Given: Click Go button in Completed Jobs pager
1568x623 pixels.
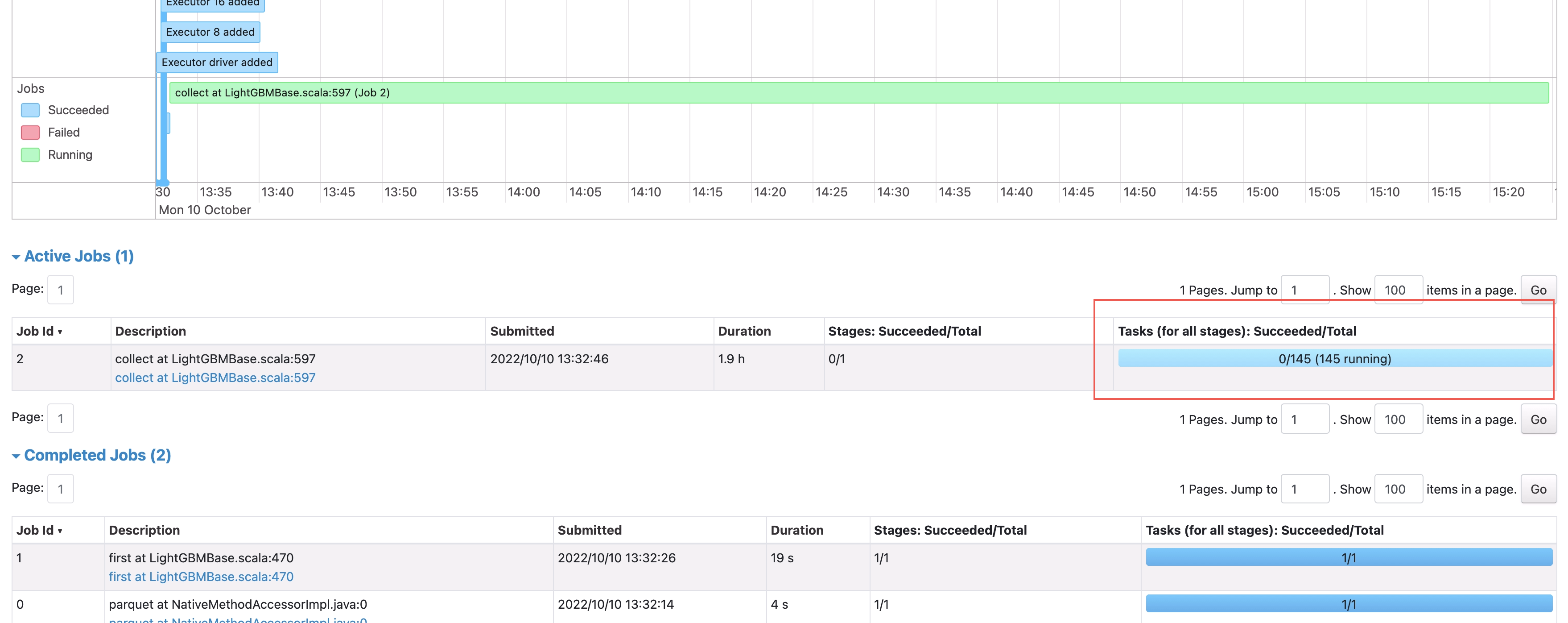Looking at the screenshot, I should (x=1538, y=490).
